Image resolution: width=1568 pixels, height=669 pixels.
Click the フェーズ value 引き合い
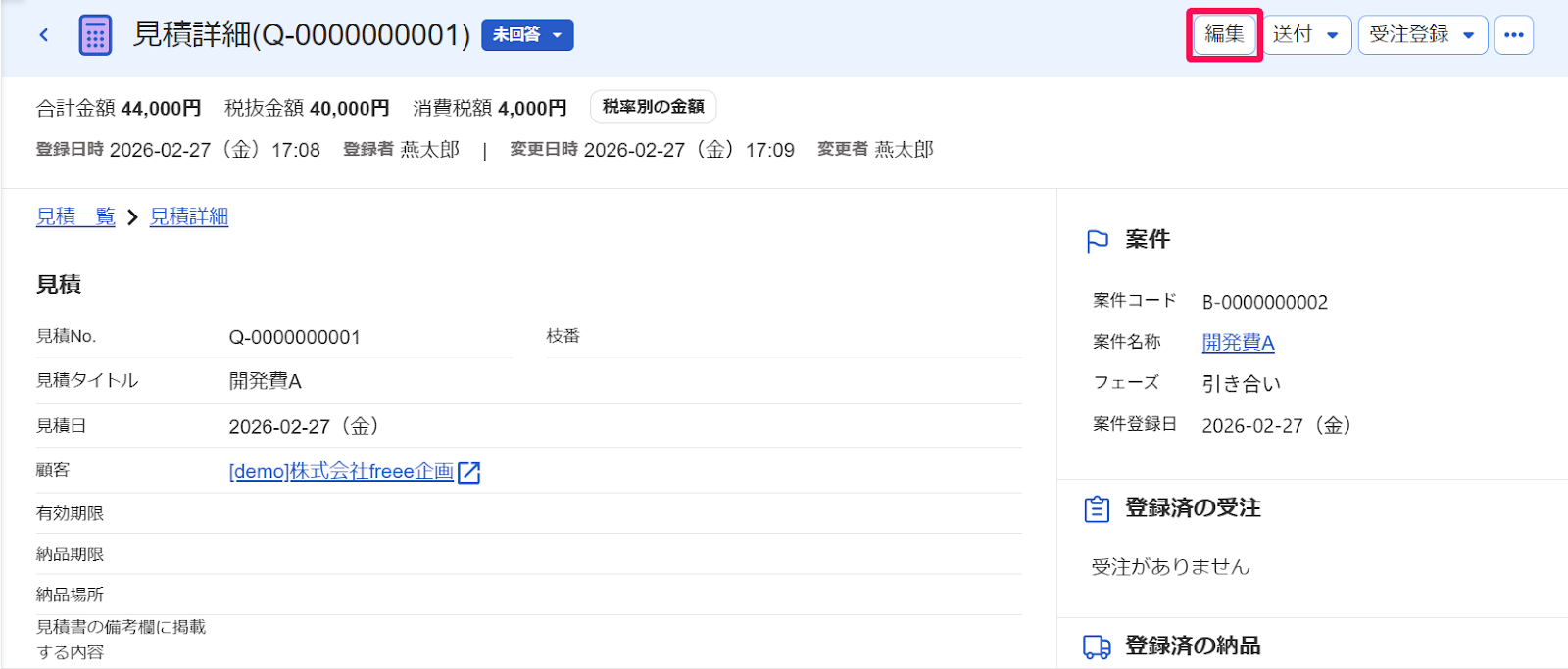click(1242, 384)
